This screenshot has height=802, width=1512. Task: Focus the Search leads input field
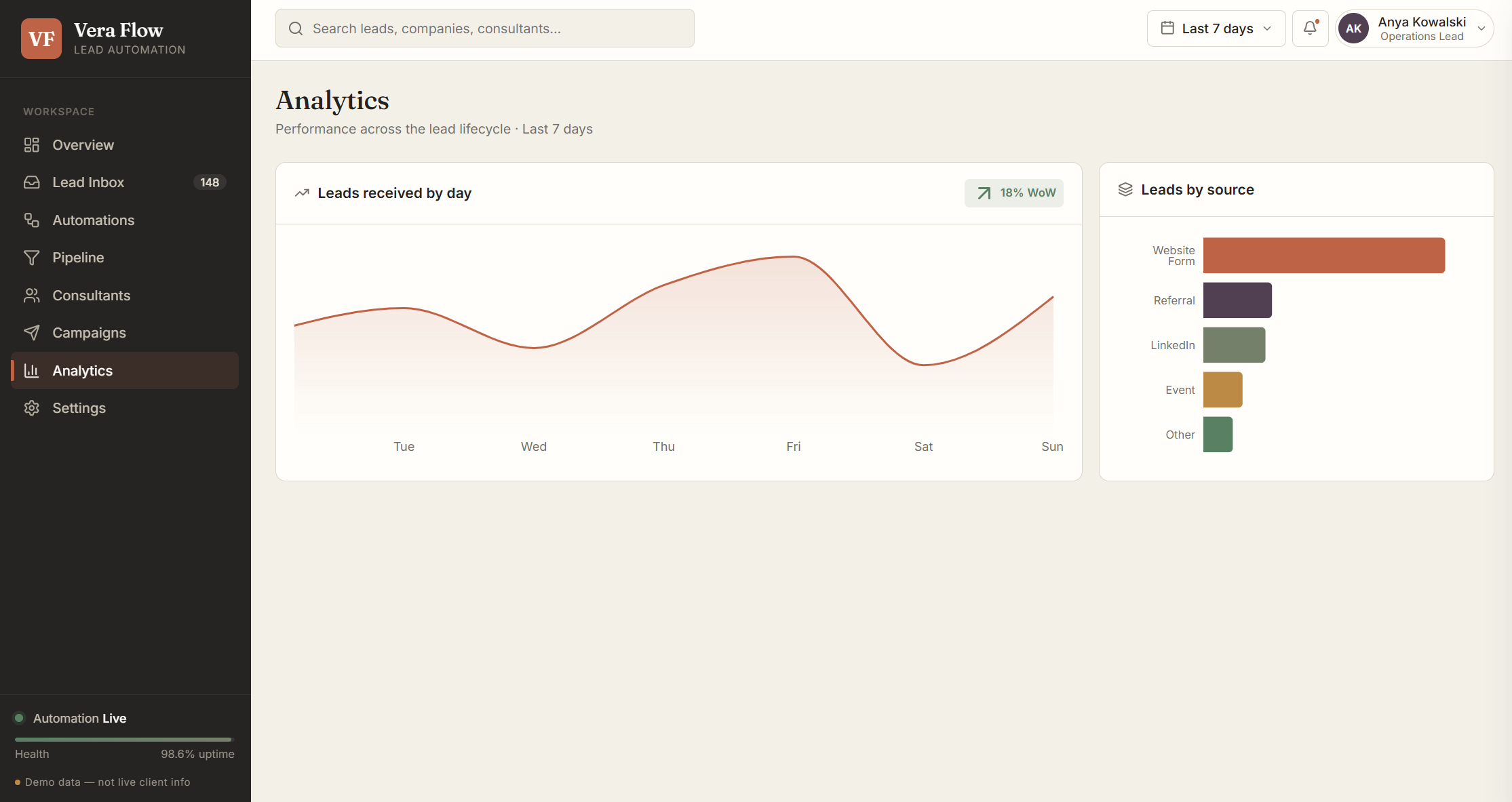point(485,28)
